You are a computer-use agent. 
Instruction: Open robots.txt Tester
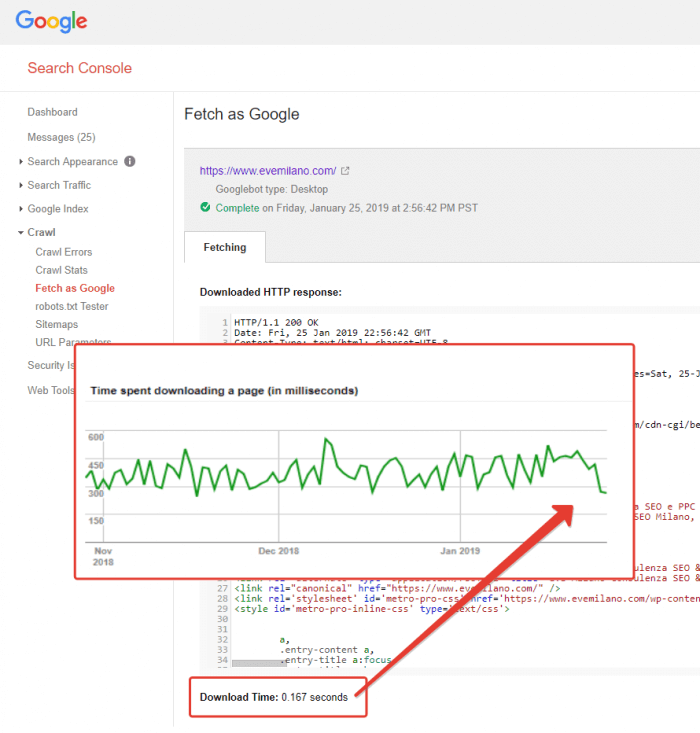(72, 306)
